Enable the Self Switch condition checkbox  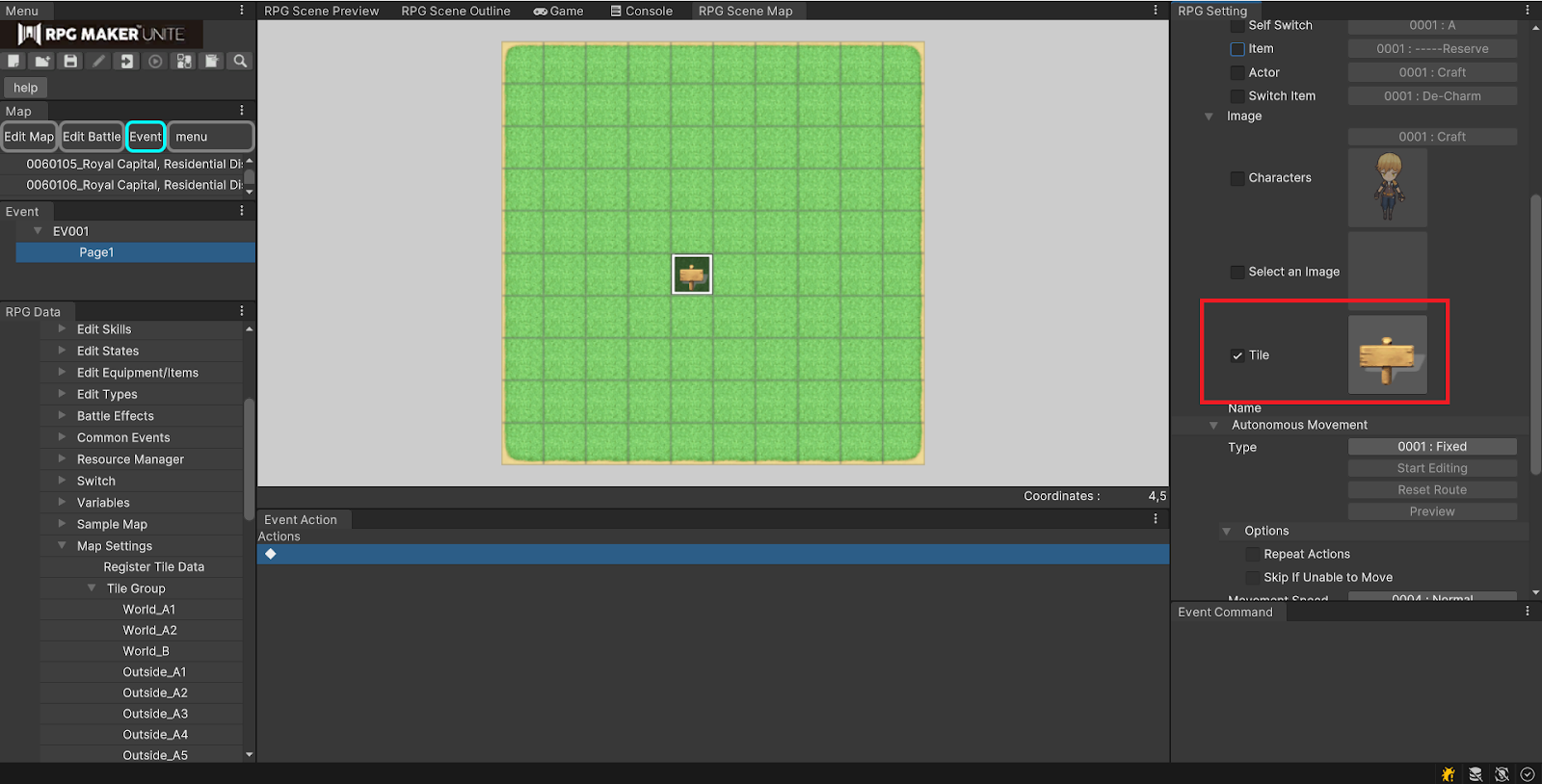click(1237, 25)
